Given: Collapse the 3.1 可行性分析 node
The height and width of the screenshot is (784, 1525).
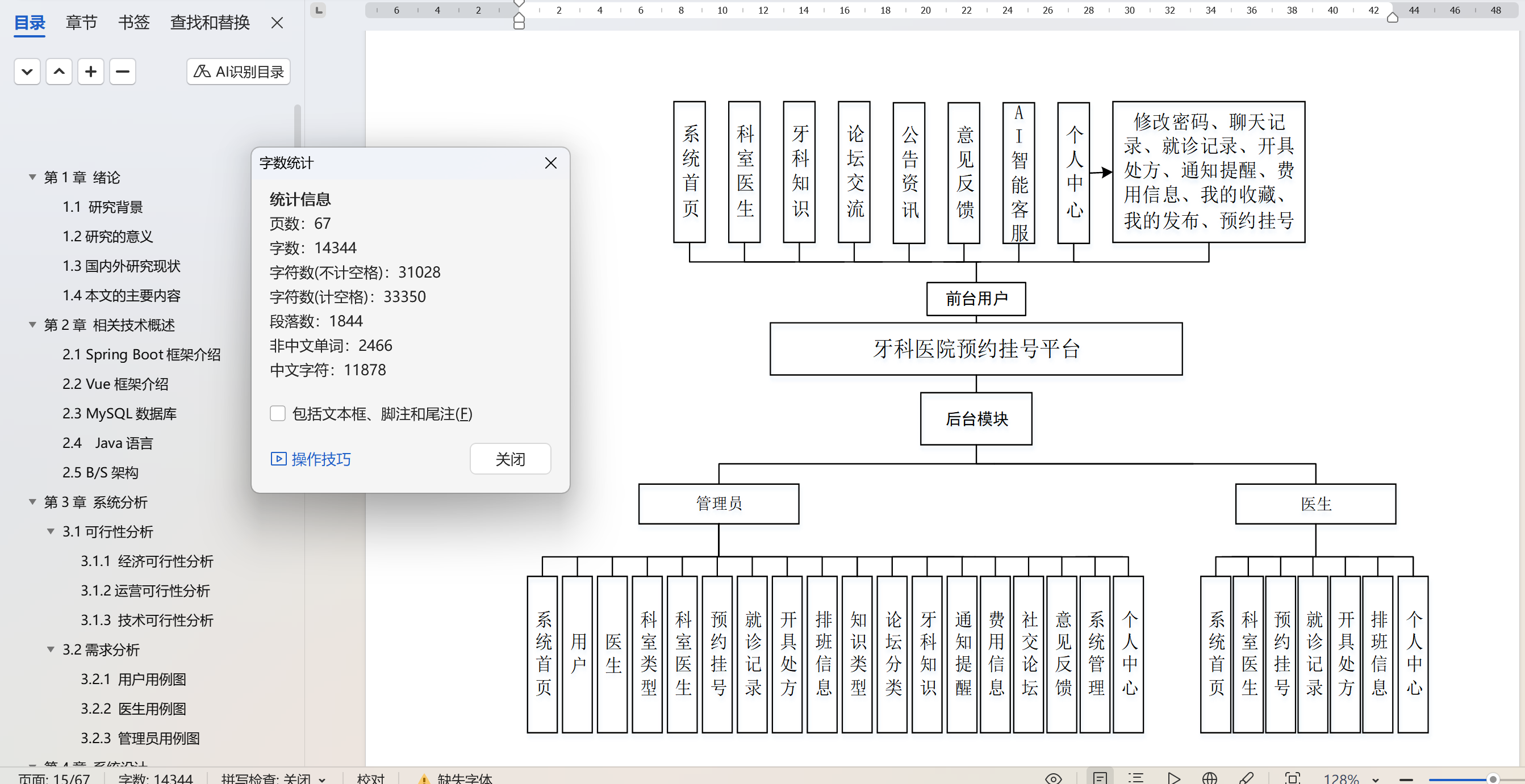Looking at the screenshot, I should click(x=51, y=531).
